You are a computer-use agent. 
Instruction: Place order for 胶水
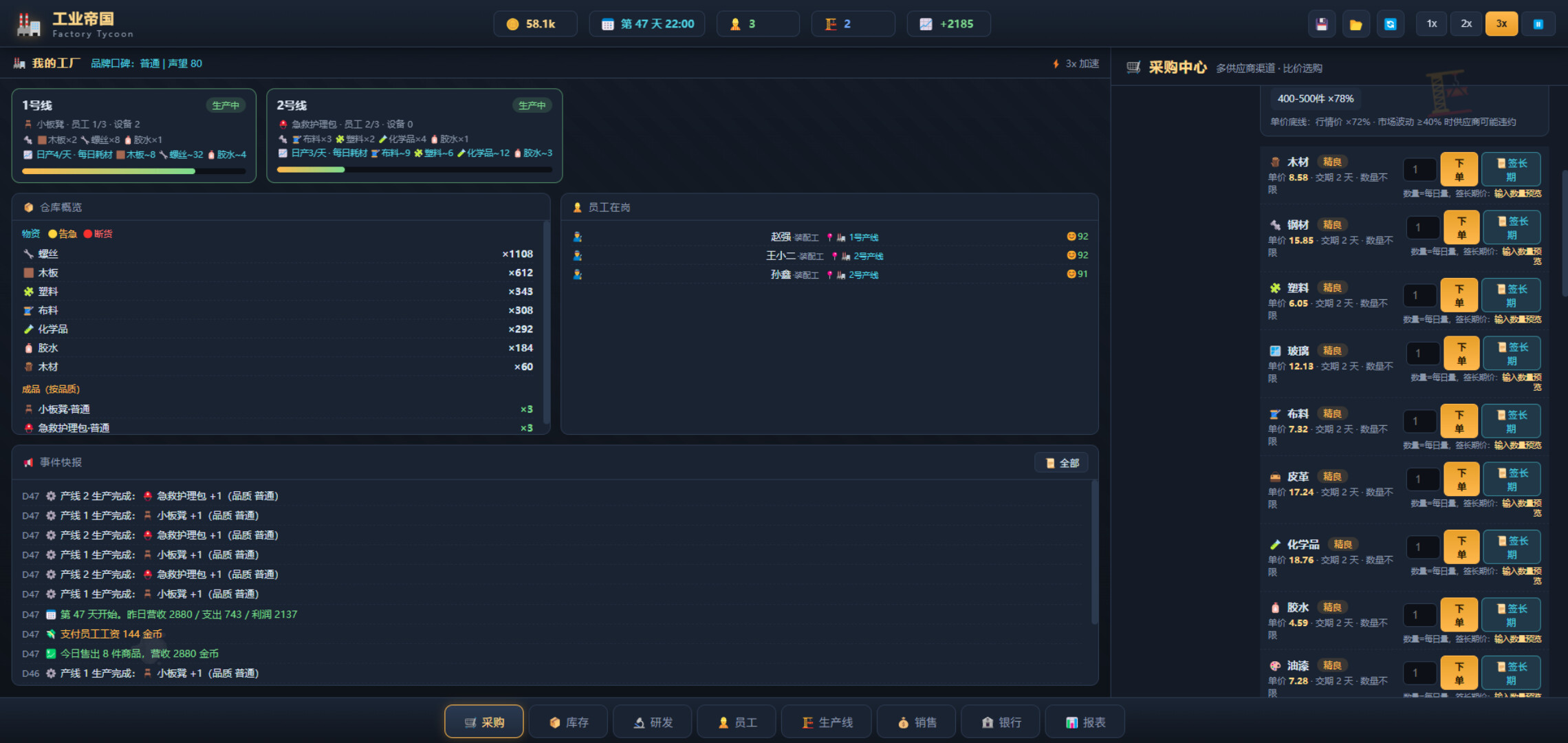pos(1459,614)
